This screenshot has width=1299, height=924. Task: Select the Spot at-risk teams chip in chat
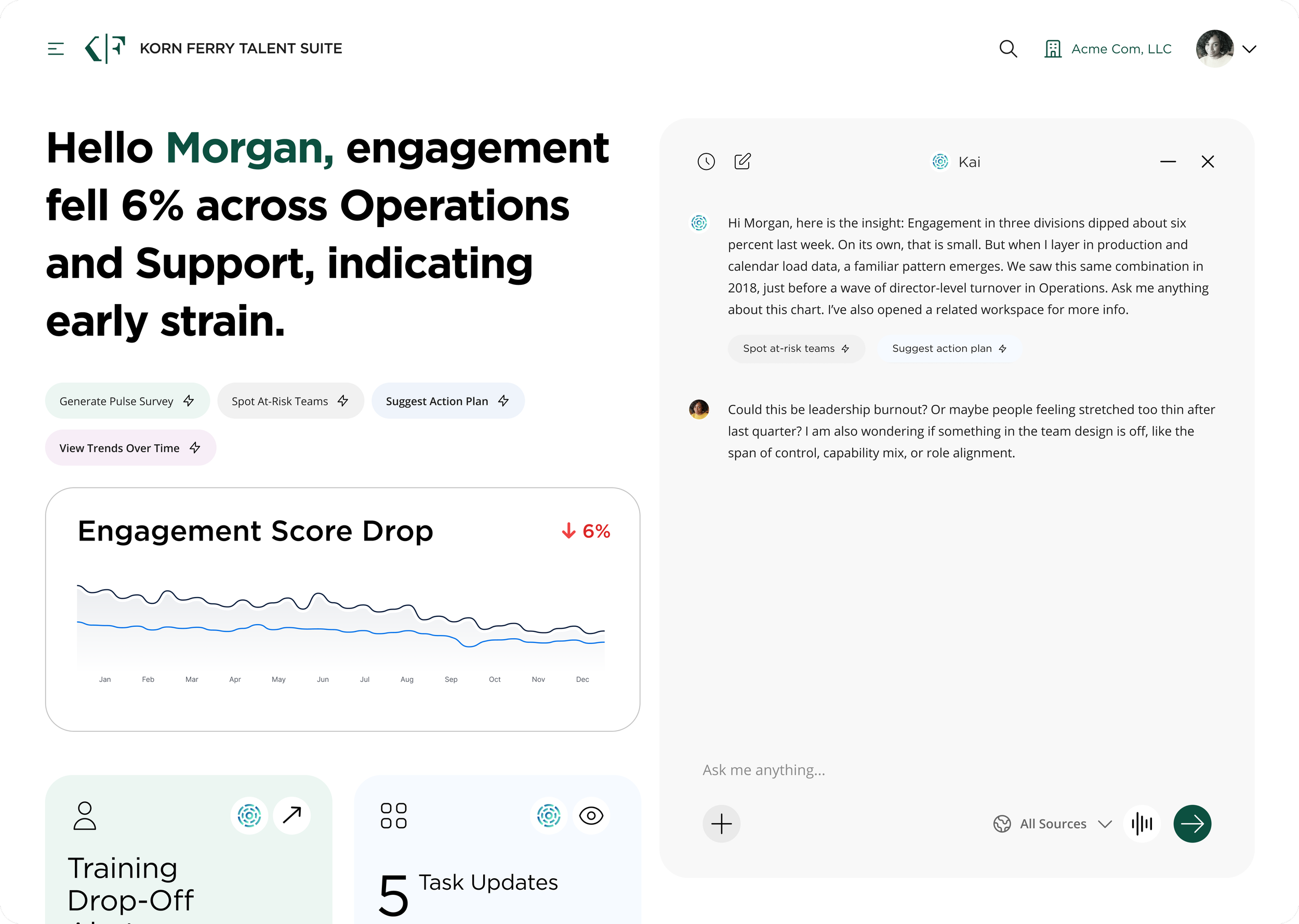[796, 348]
